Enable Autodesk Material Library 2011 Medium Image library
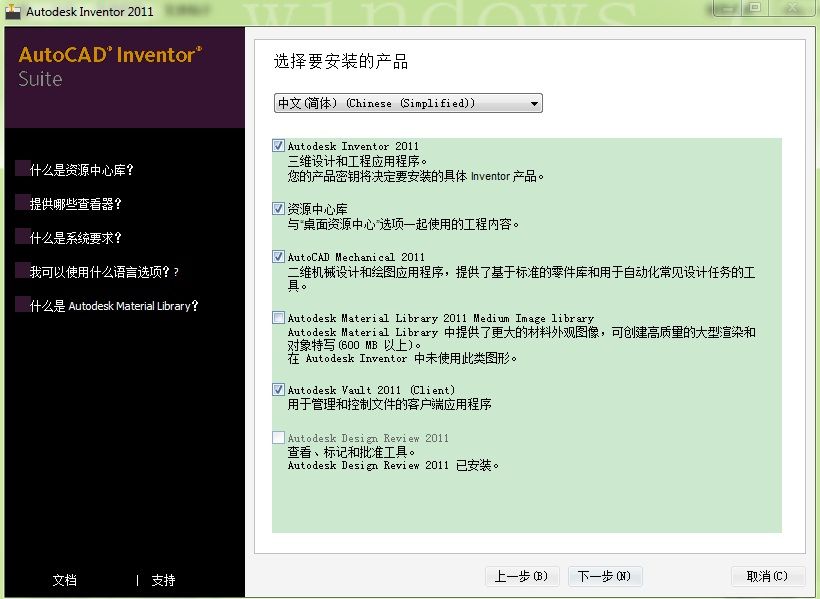Image resolution: width=820 pixels, height=599 pixels. [279, 318]
